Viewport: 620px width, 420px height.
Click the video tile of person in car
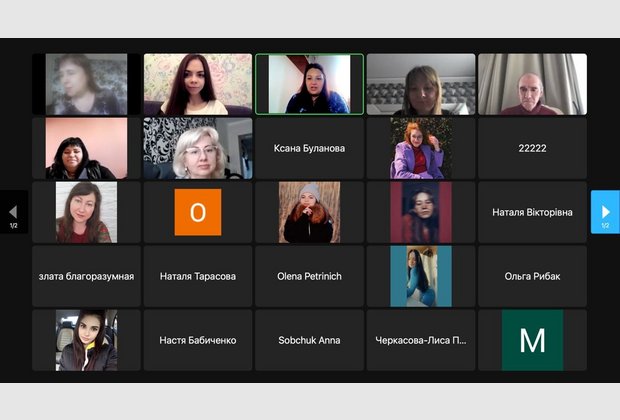[x=86, y=340]
